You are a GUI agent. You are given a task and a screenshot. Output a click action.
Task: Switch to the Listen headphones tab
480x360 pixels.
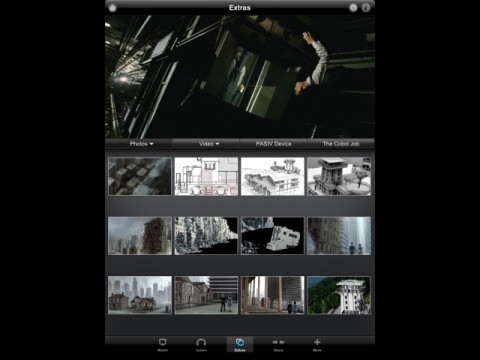point(201,345)
